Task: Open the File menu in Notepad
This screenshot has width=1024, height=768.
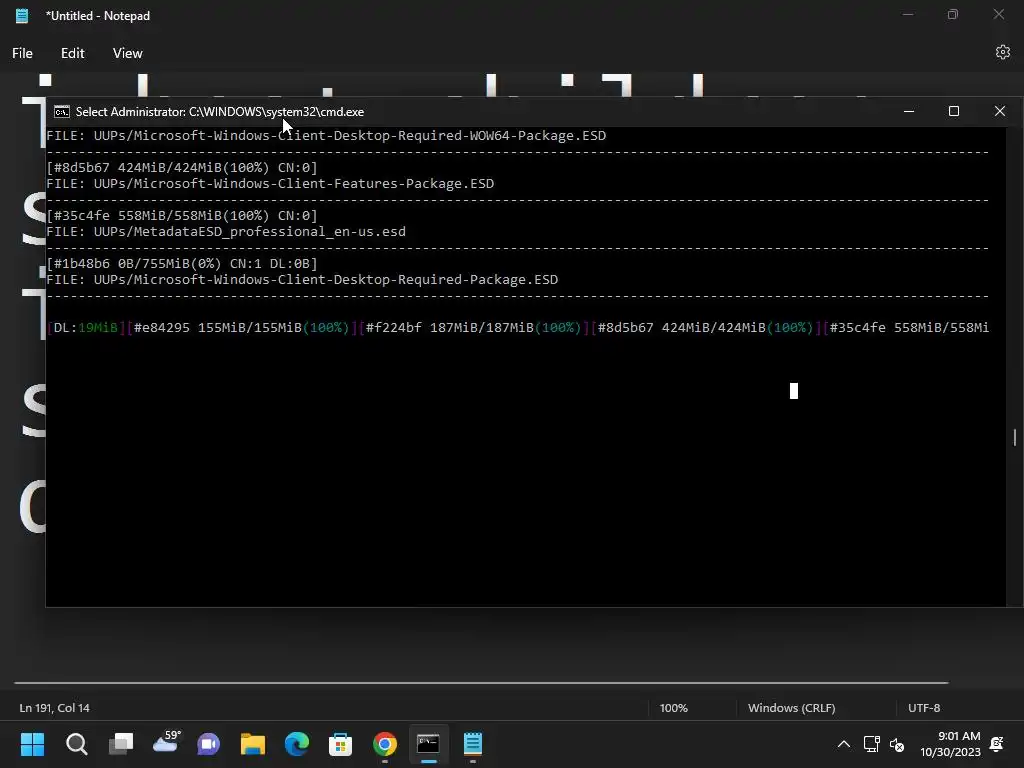Action: point(22,54)
